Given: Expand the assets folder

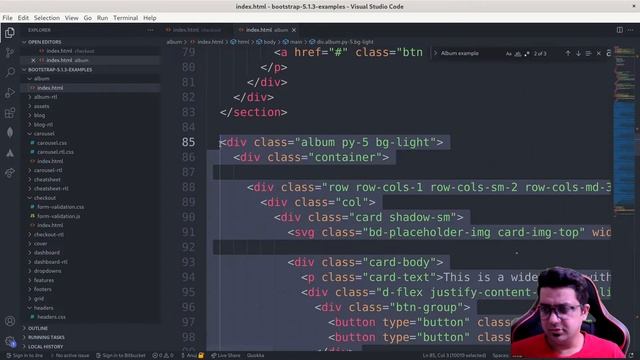Looking at the screenshot, I should pyautogui.click(x=41, y=107).
